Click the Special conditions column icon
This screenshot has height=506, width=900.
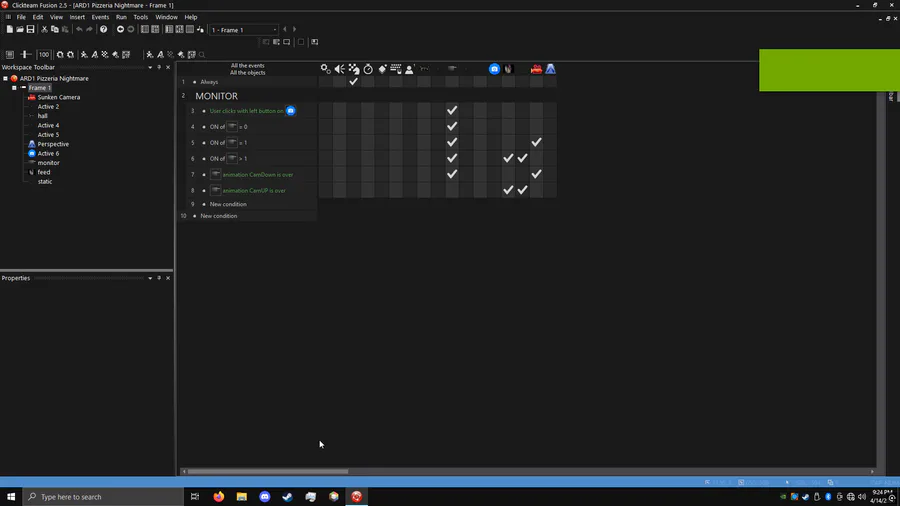pyautogui.click(x=325, y=69)
